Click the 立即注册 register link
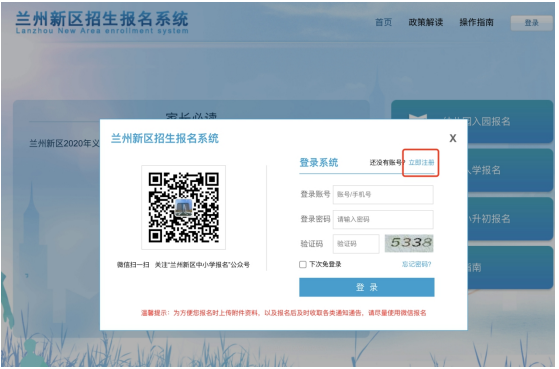This screenshot has height=369, width=559. [x=421, y=163]
